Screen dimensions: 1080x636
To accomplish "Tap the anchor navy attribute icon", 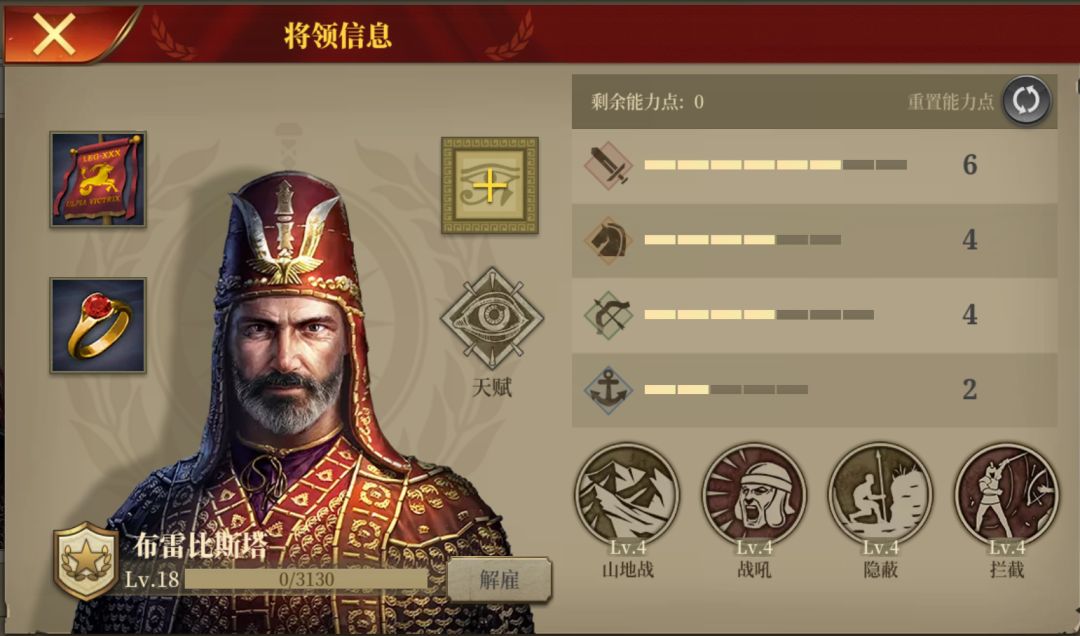I will click(608, 390).
